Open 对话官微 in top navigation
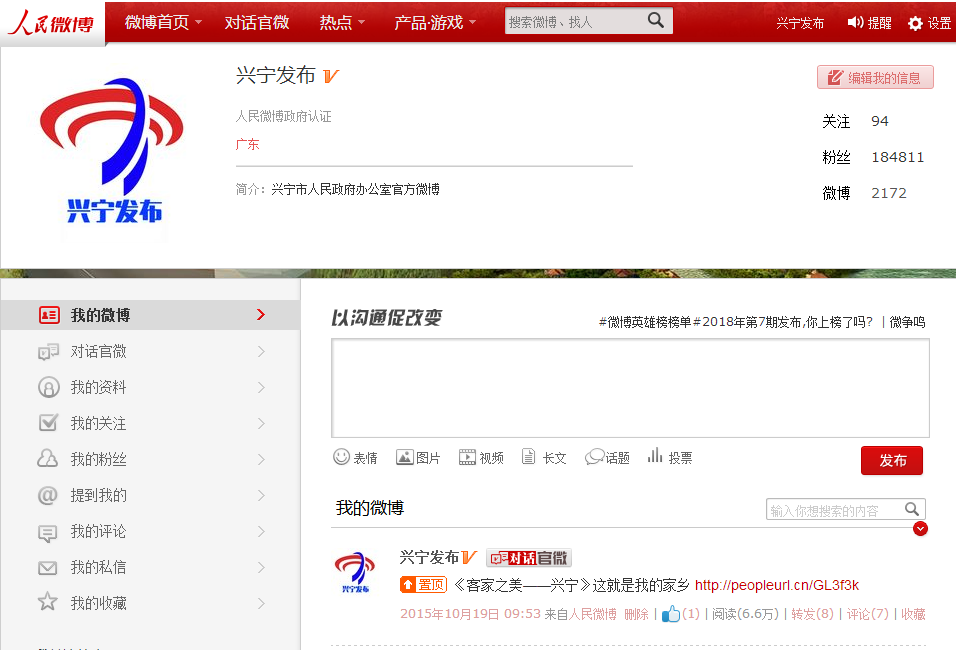 (257, 23)
